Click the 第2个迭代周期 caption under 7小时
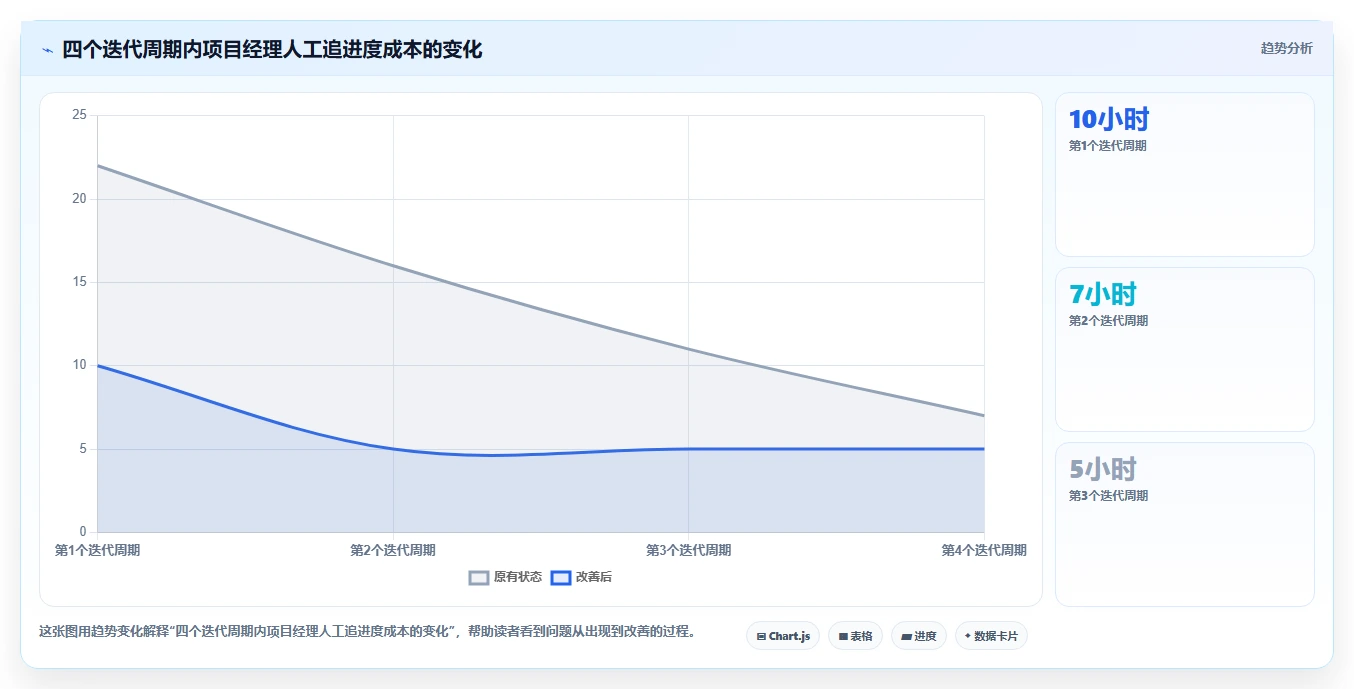This screenshot has width=1354, height=689. 1108,321
